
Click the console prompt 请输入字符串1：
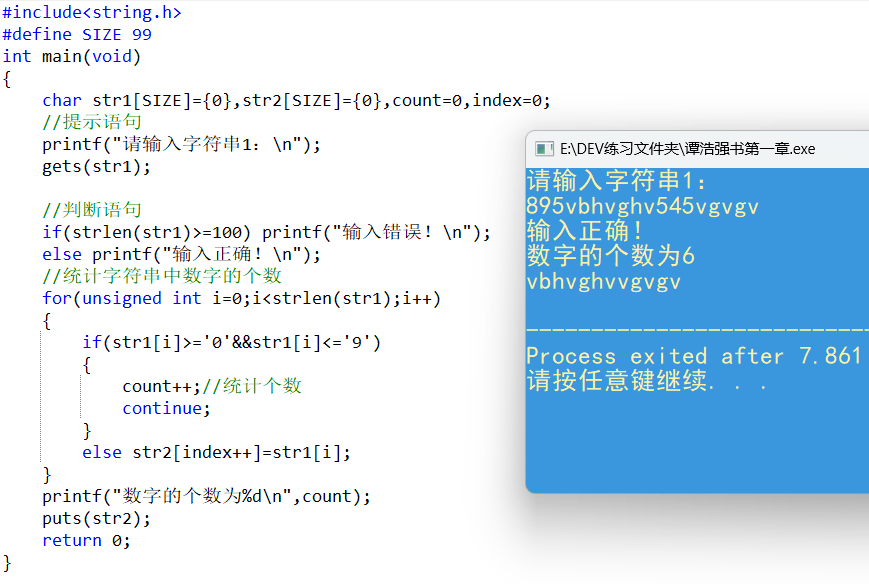tap(616, 181)
